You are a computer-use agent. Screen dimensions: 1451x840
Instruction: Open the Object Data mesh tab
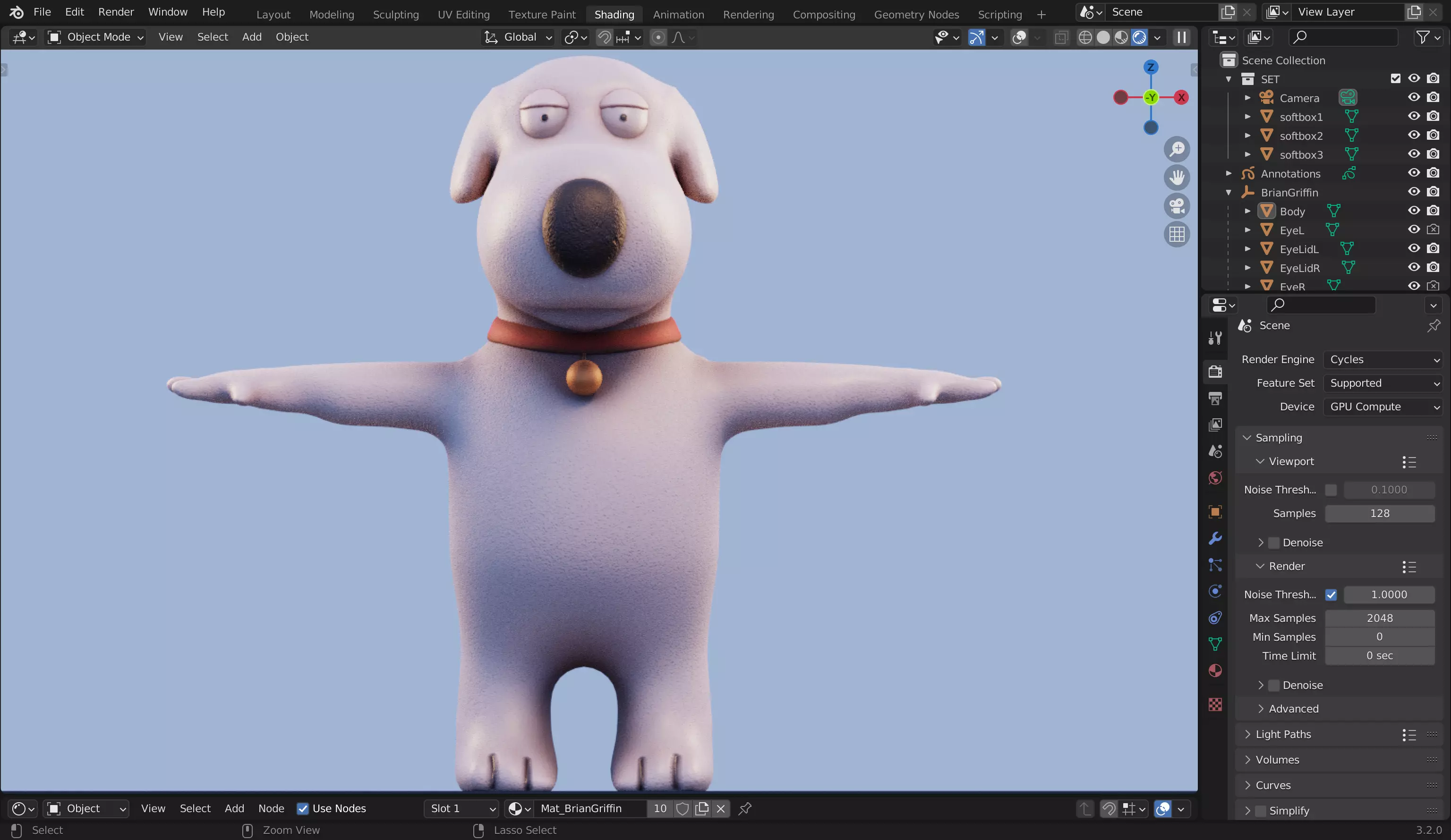[1215, 644]
